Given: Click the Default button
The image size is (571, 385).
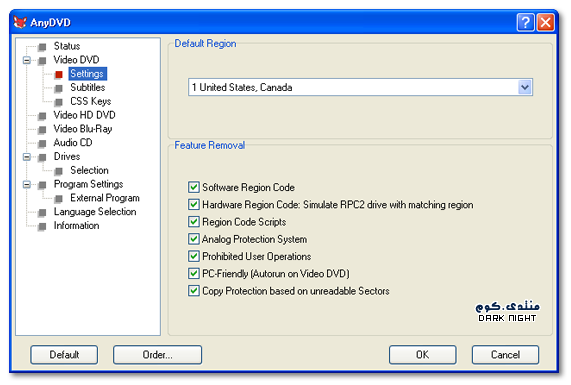Looking at the screenshot, I should point(64,355).
